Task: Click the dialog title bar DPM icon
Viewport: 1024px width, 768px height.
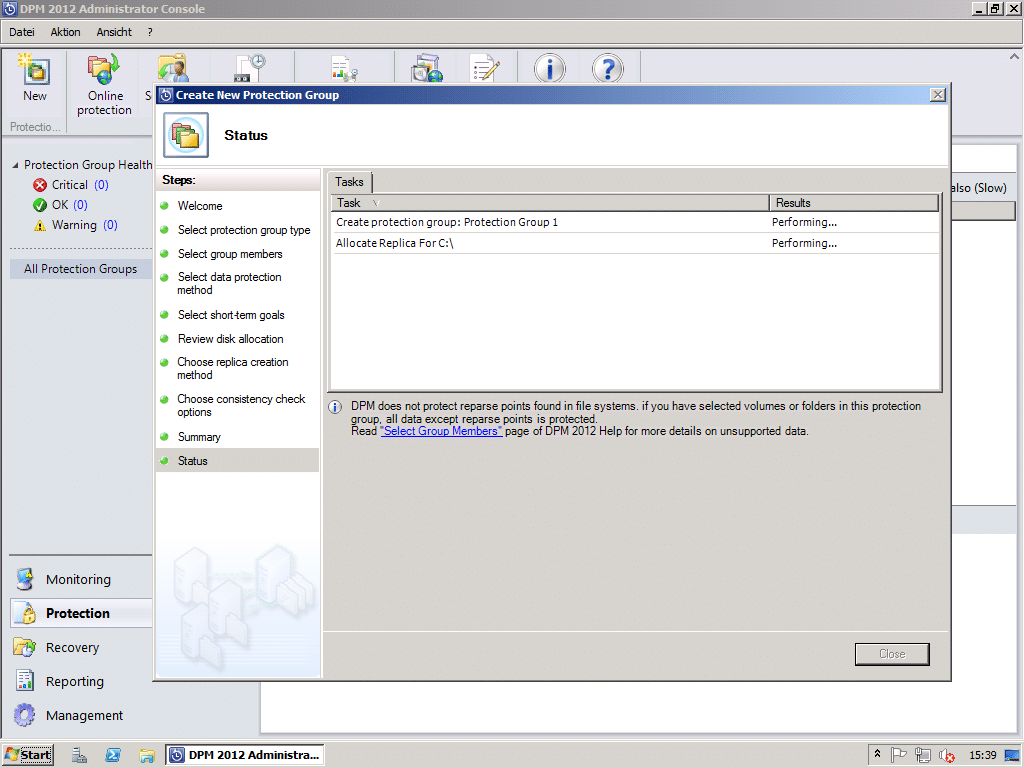Action: [166, 95]
